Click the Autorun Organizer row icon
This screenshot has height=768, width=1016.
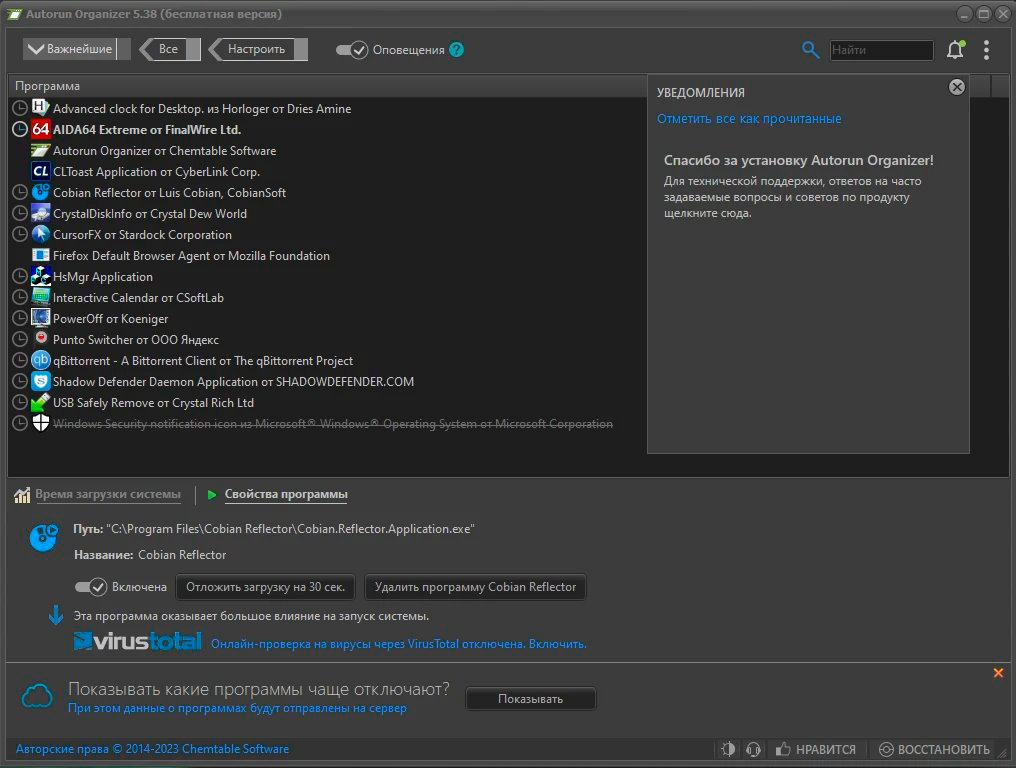coord(41,150)
